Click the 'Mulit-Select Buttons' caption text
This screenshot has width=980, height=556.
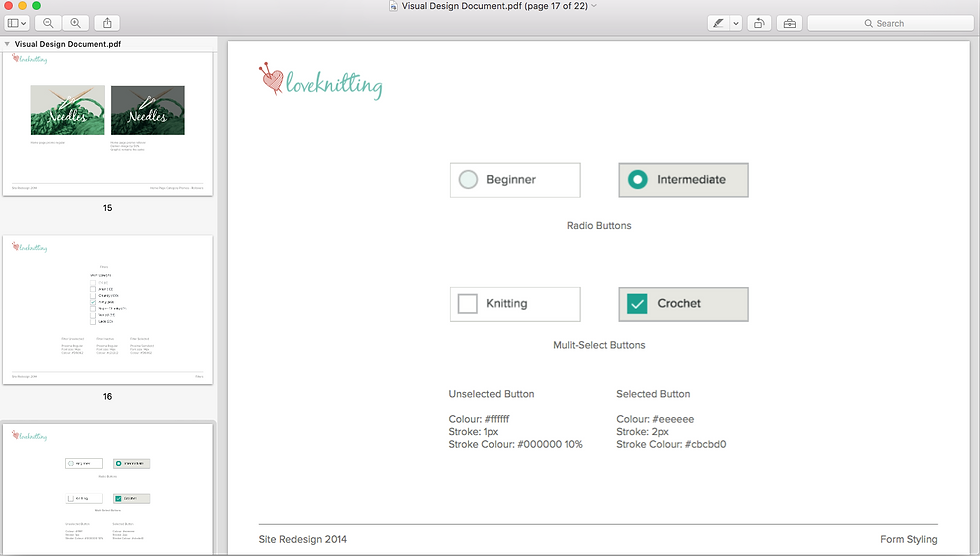(599, 345)
